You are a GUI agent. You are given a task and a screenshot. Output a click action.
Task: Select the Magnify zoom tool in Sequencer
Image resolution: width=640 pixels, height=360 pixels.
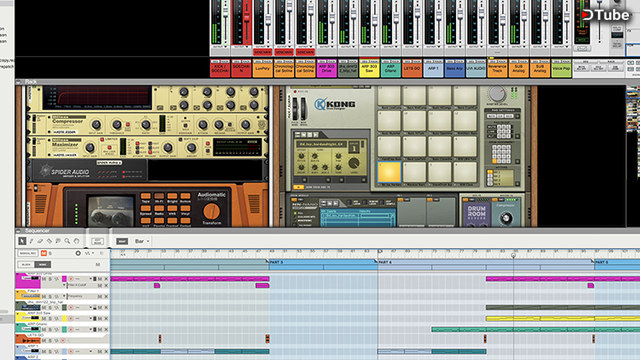coord(67,241)
